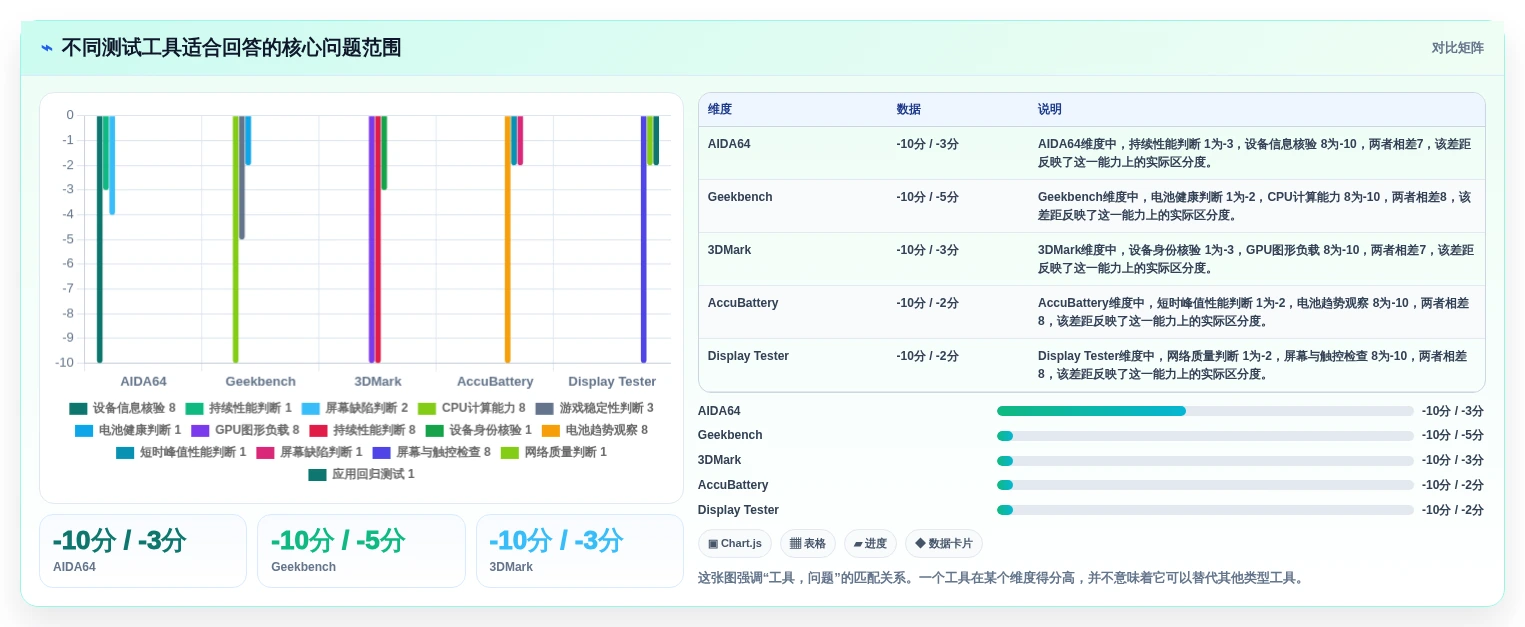Click the lightning icon beside the title

[x=47, y=48]
